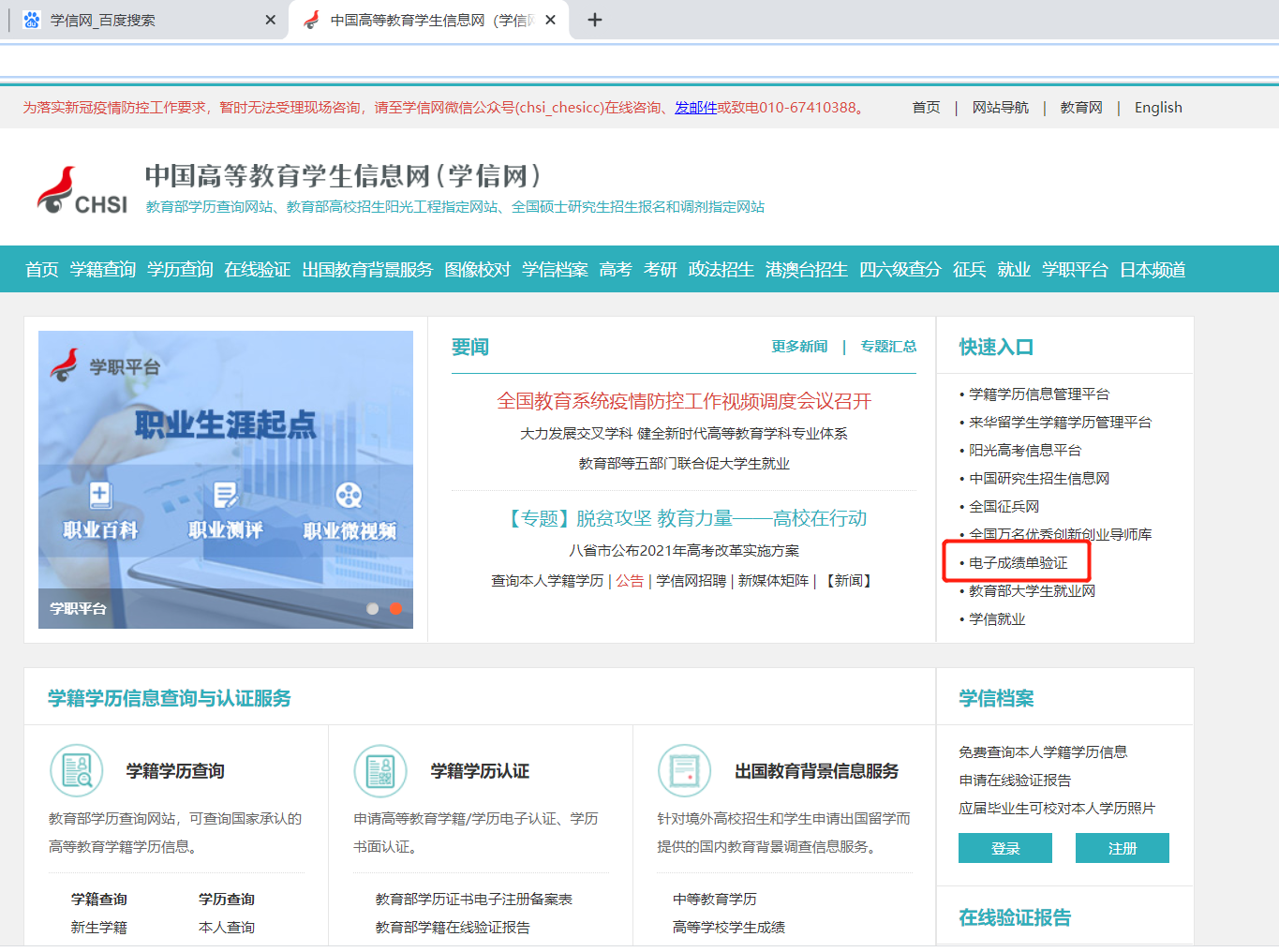
Task: Open 政法招生 in the navigation bar
Action: (721, 270)
